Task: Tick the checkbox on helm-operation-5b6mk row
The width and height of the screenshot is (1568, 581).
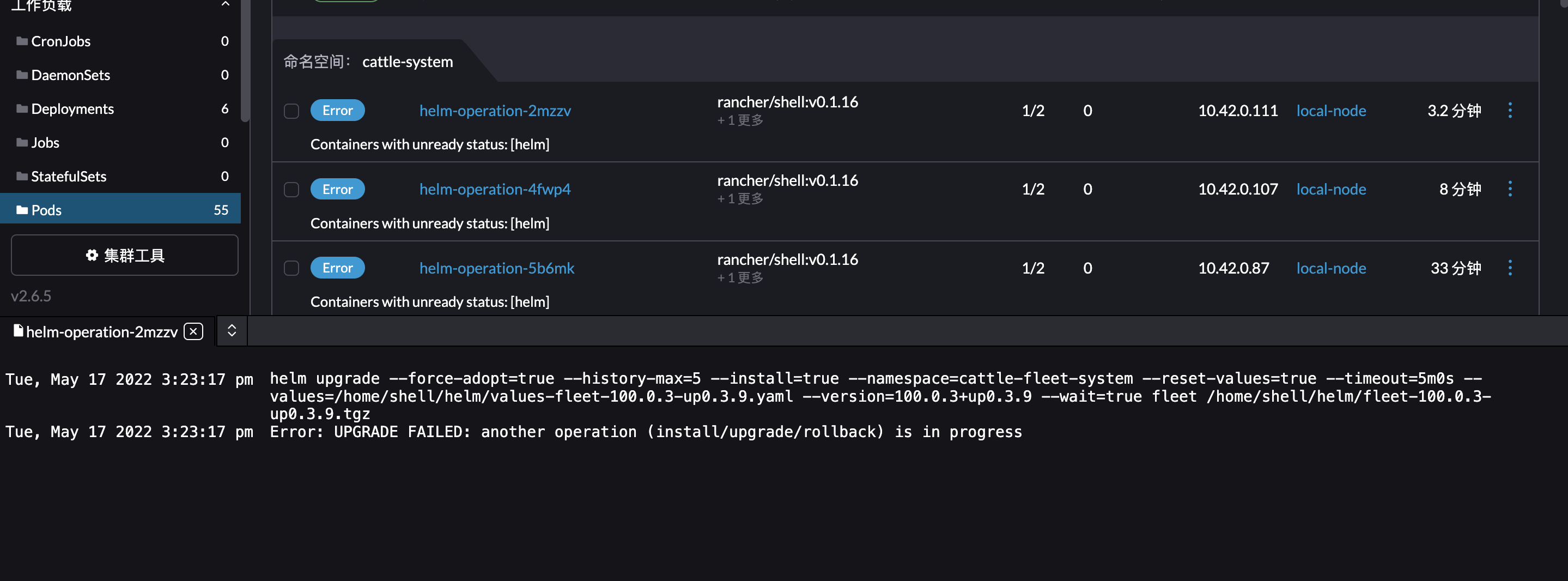Action: [x=291, y=268]
